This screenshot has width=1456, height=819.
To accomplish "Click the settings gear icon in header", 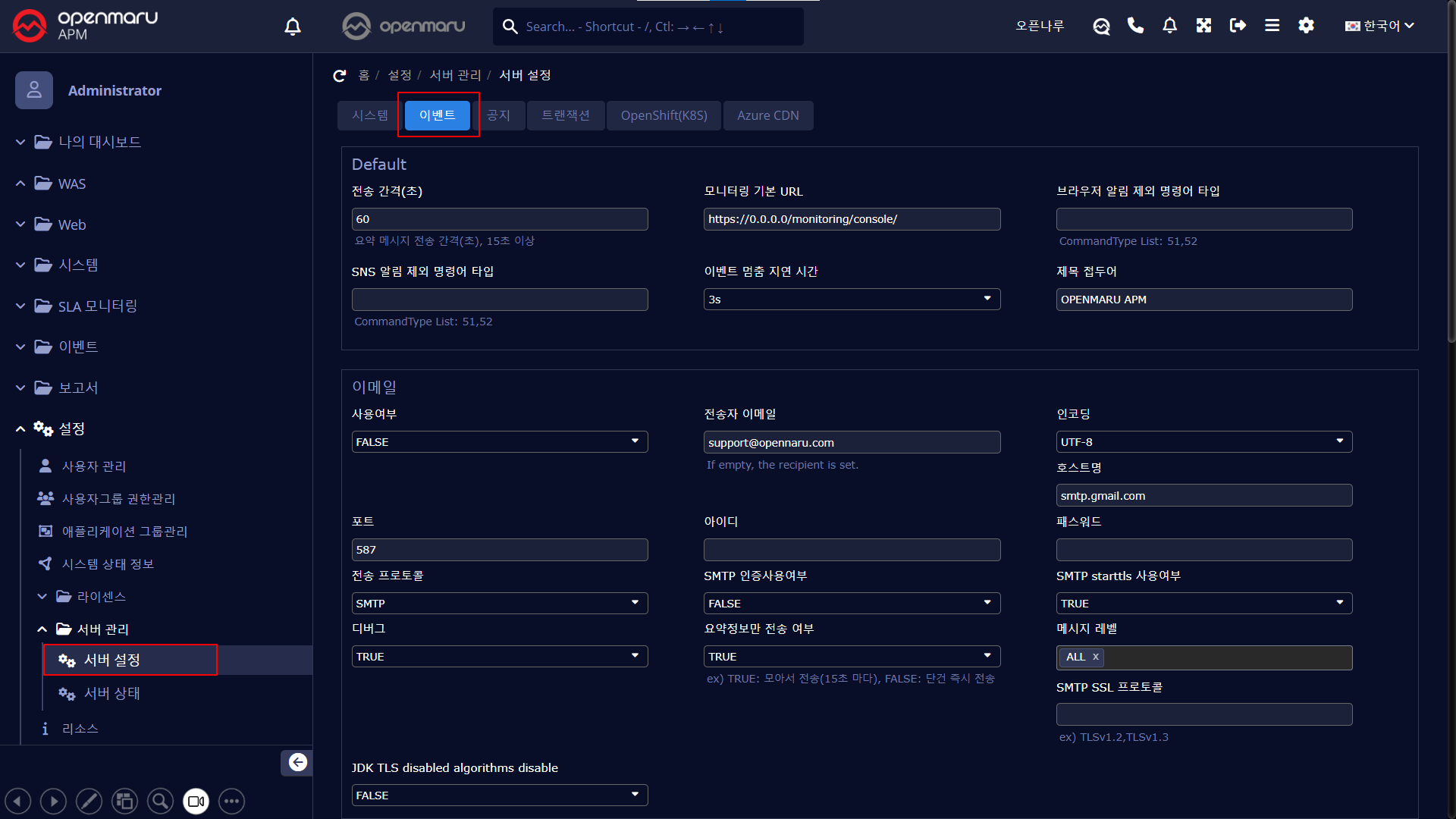I will [x=1306, y=26].
